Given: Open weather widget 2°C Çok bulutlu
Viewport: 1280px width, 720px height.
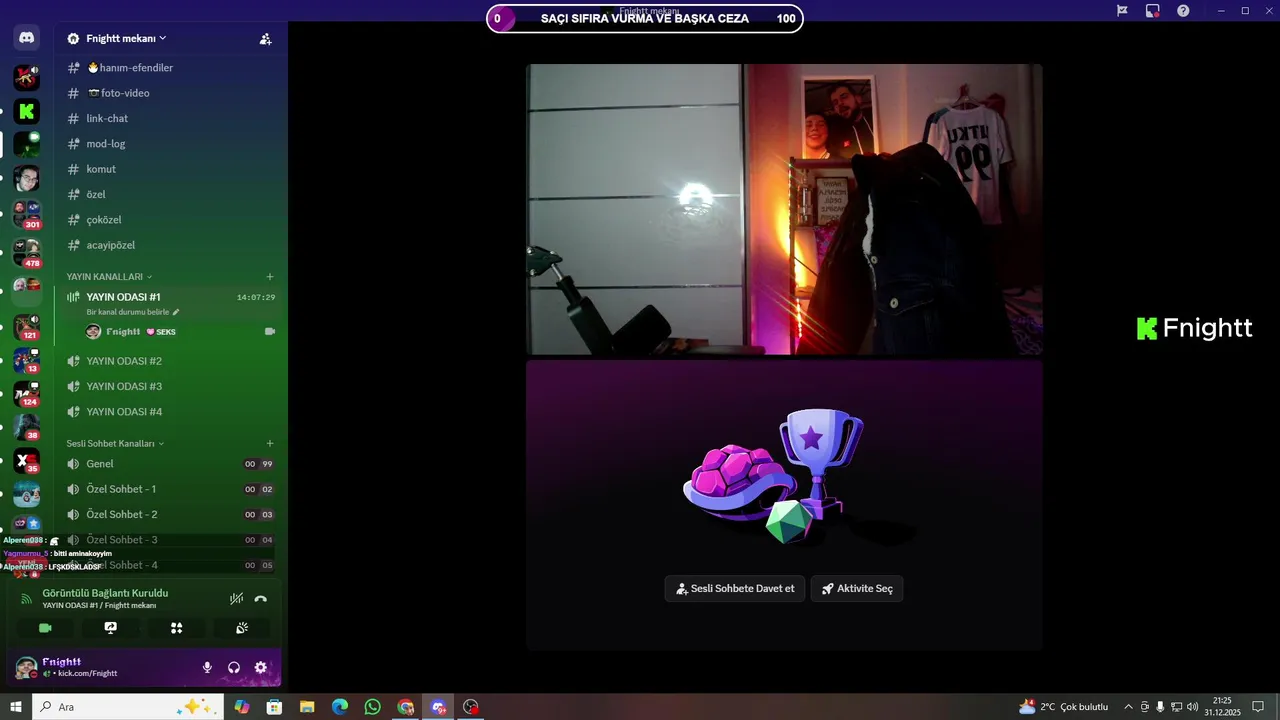Looking at the screenshot, I should coord(1063,707).
